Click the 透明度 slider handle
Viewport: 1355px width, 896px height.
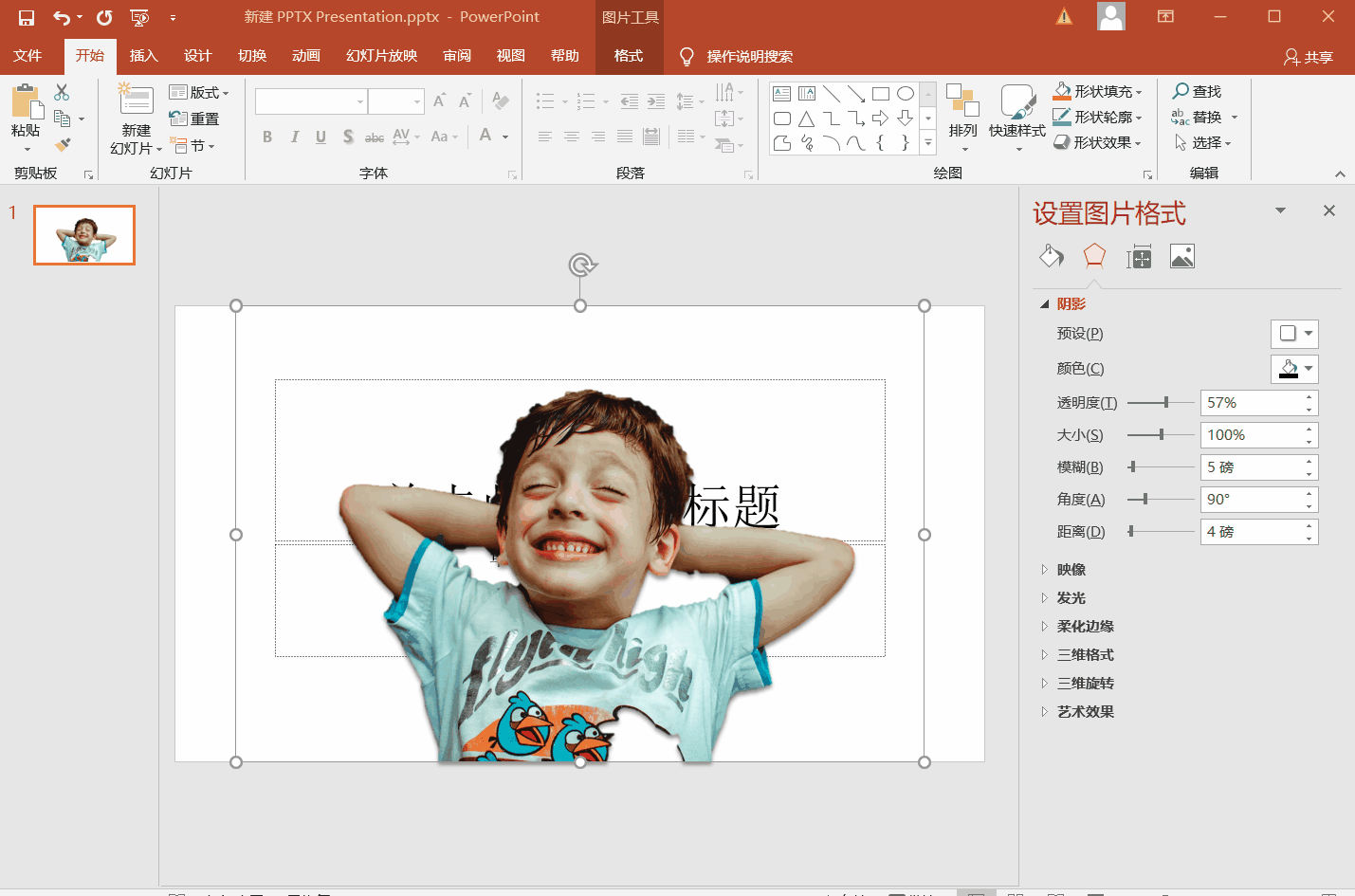(x=1165, y=403)
